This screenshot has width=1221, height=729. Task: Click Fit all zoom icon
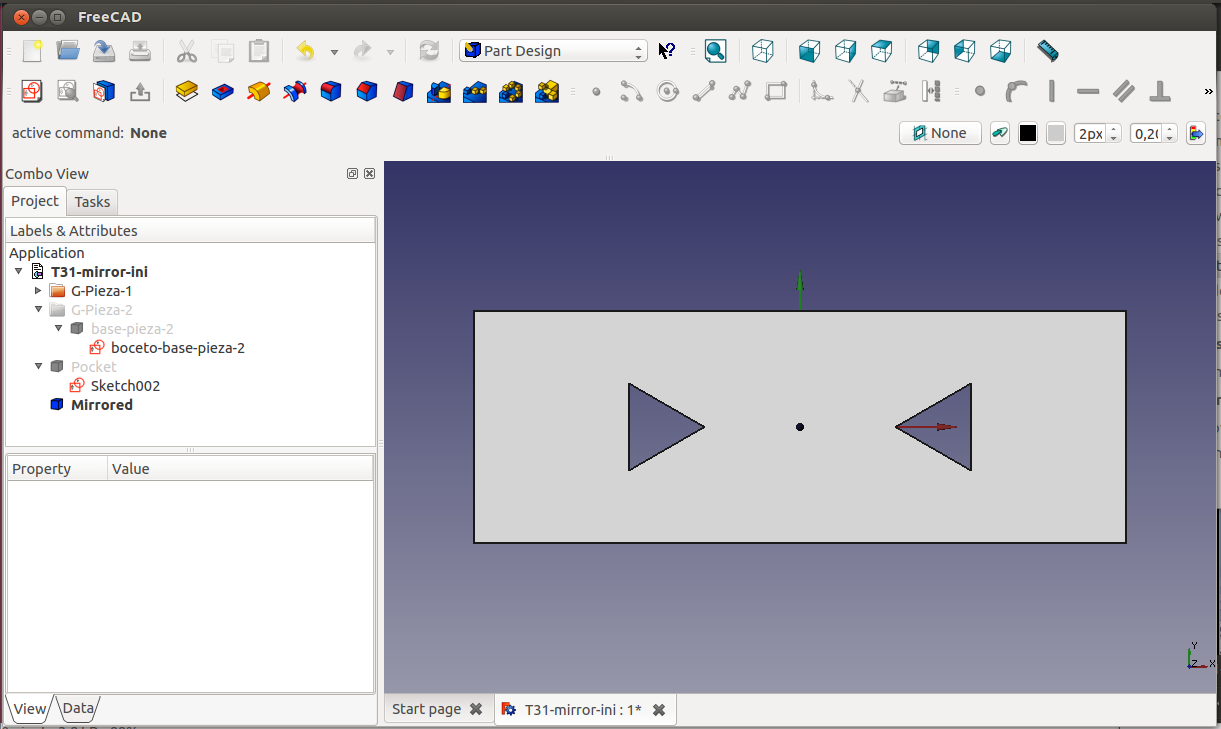715,51
